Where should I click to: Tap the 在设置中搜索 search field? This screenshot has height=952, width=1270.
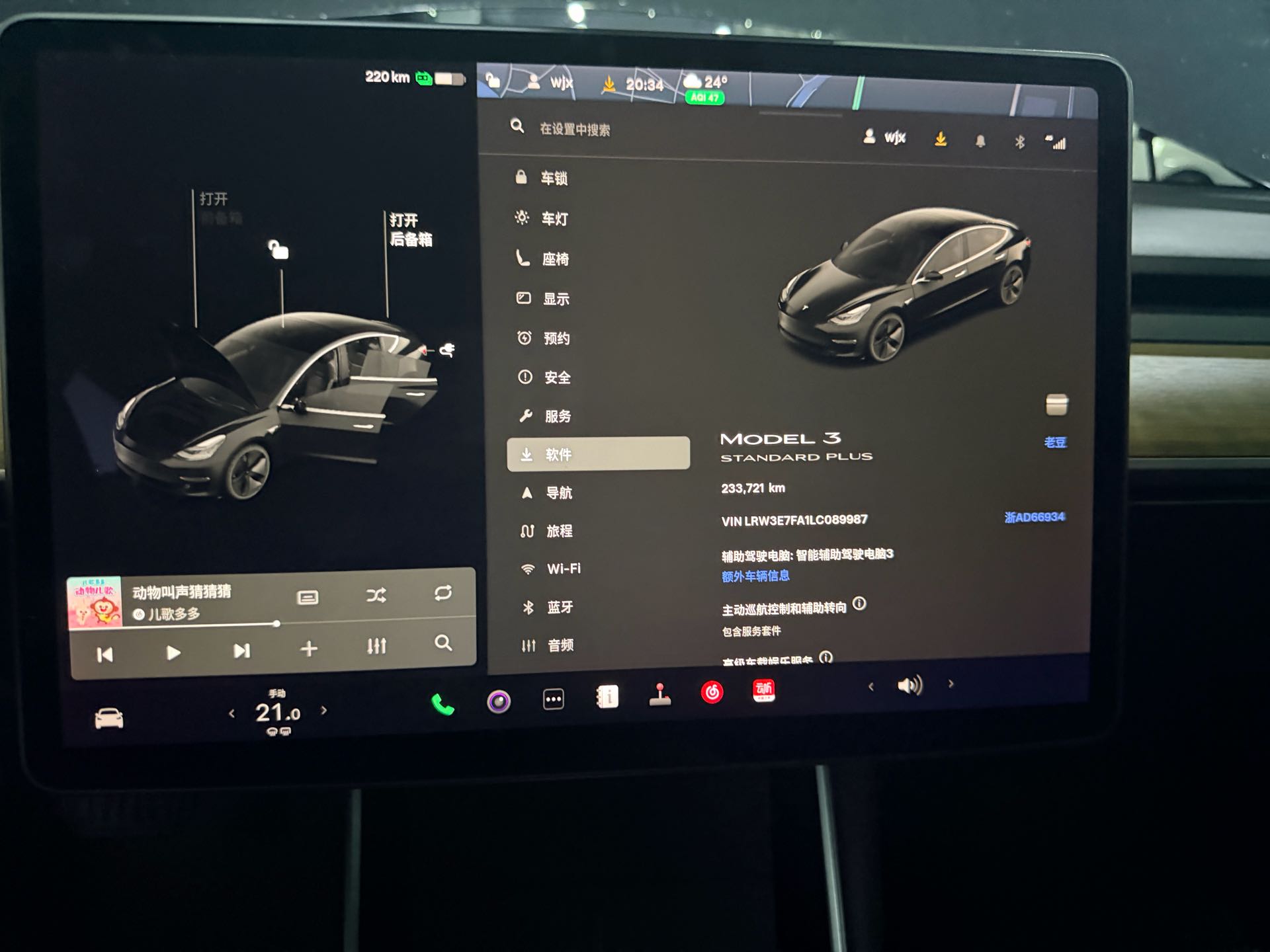574,129
